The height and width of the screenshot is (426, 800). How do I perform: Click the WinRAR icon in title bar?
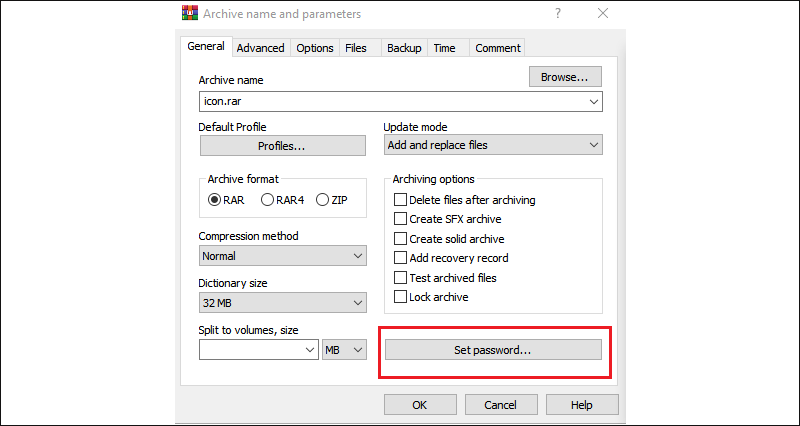click(x=189, y=12)
